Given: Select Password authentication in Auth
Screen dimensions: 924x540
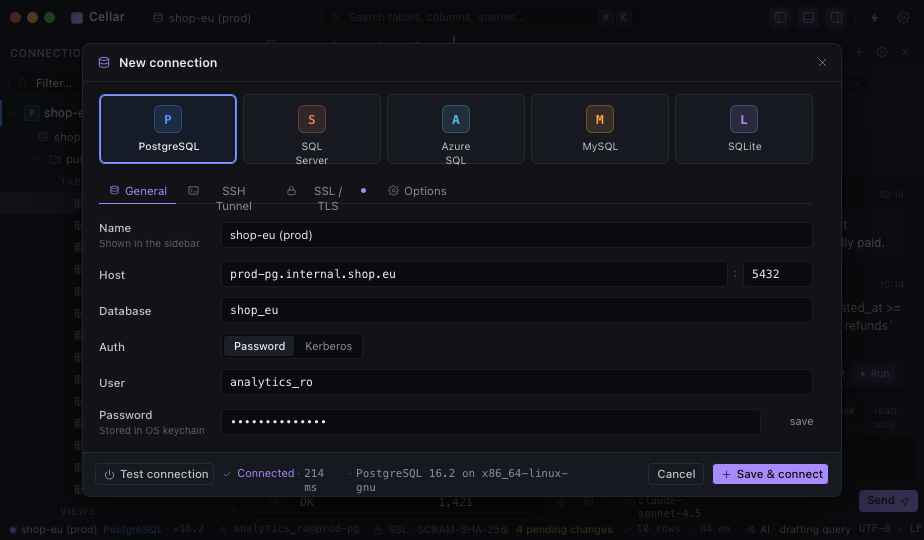Looking at the screenshot, I should pos(259,346).
